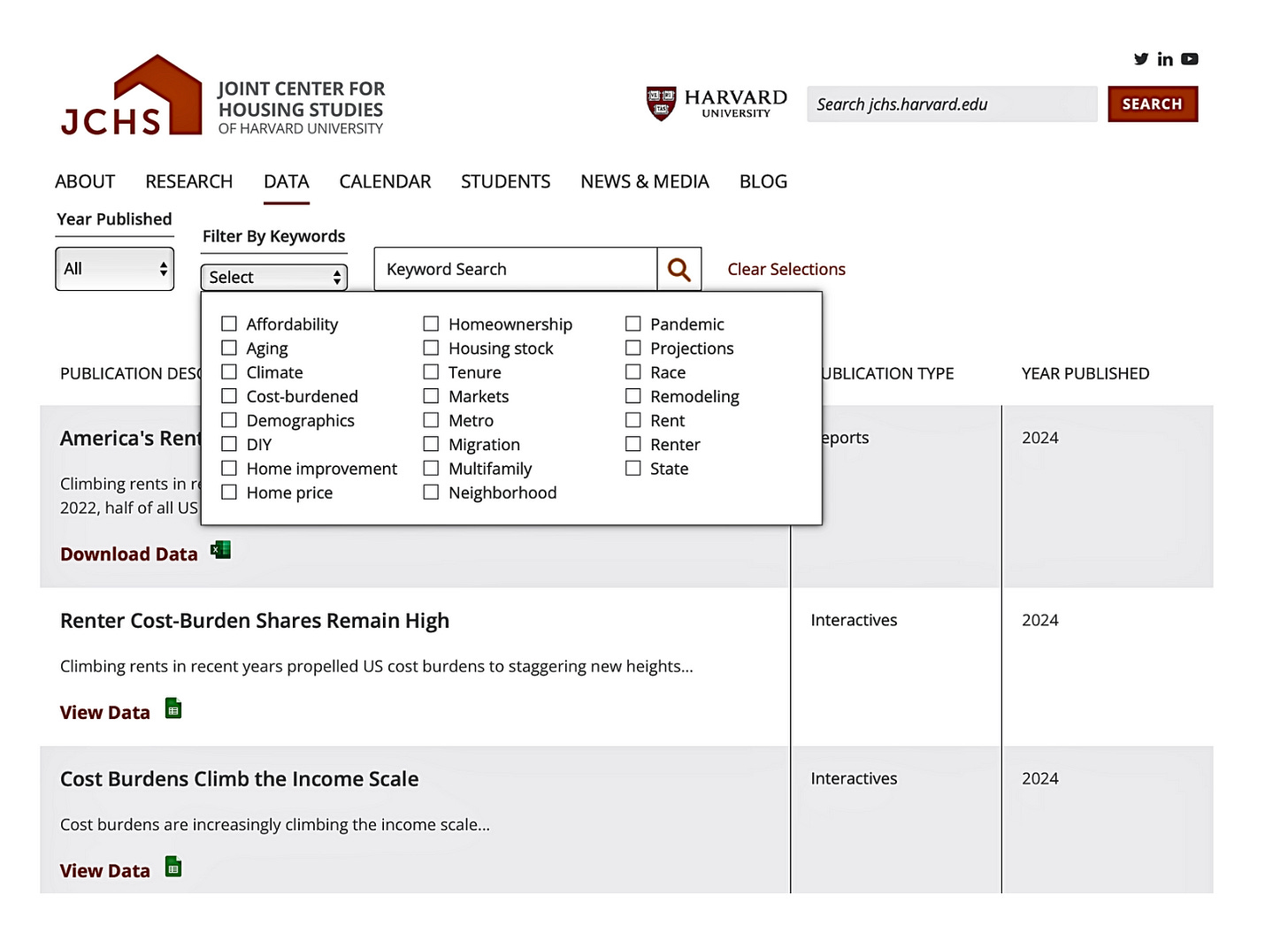Click the red SEARCH button
1288x925 pixels.
tap(1153, 104)
